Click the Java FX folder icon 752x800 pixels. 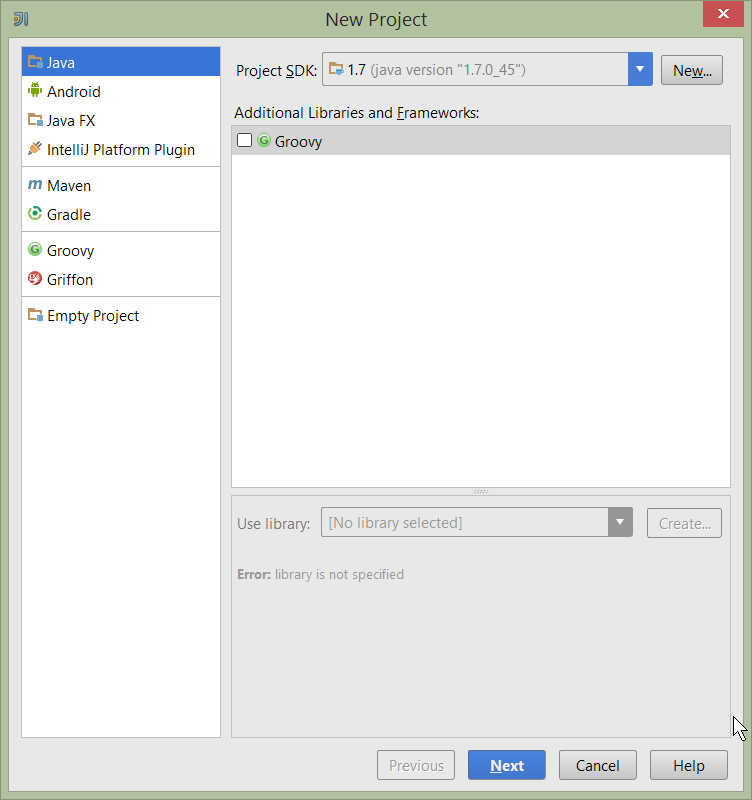tap(35, 120)
